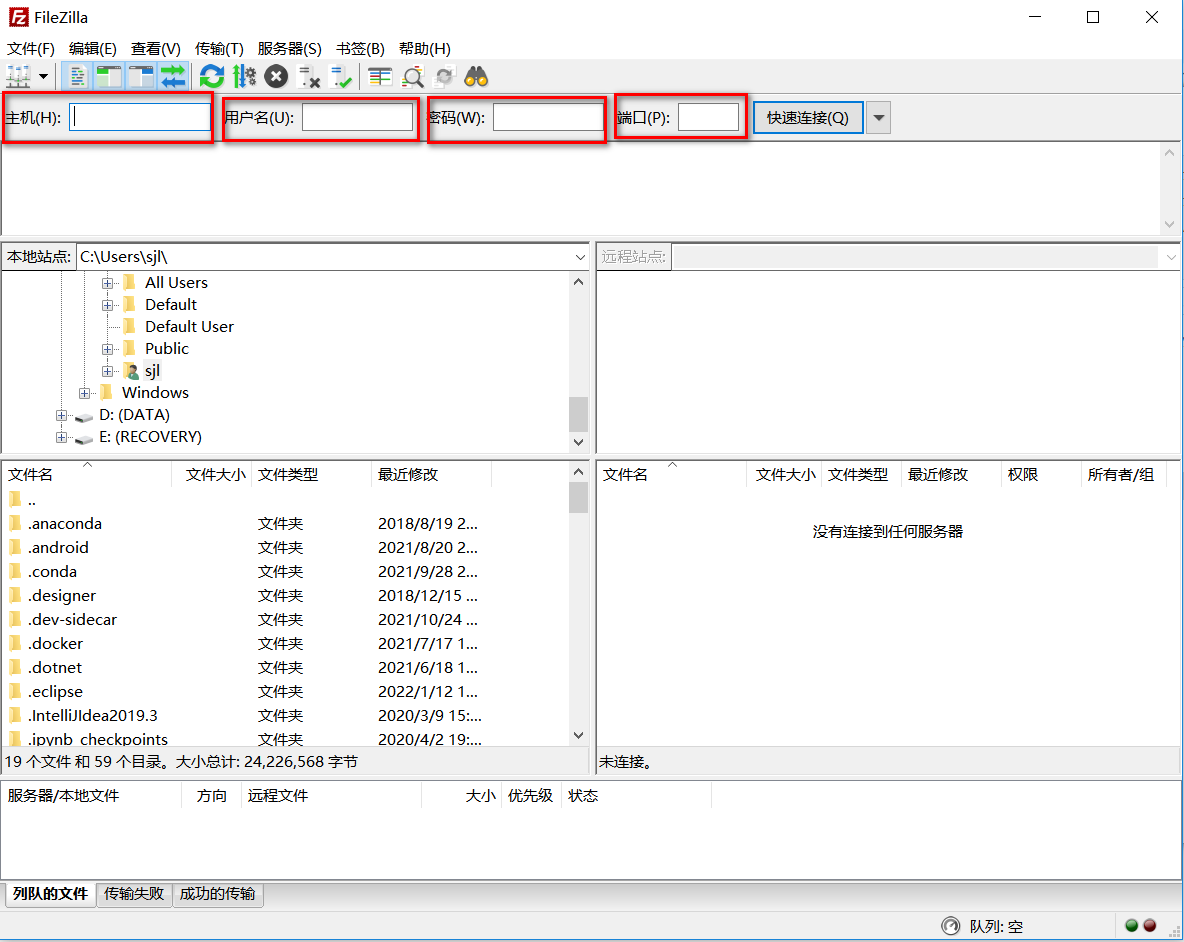Open the 服务器(S) menu
The image size is (1184, 942).
point(289,49)
